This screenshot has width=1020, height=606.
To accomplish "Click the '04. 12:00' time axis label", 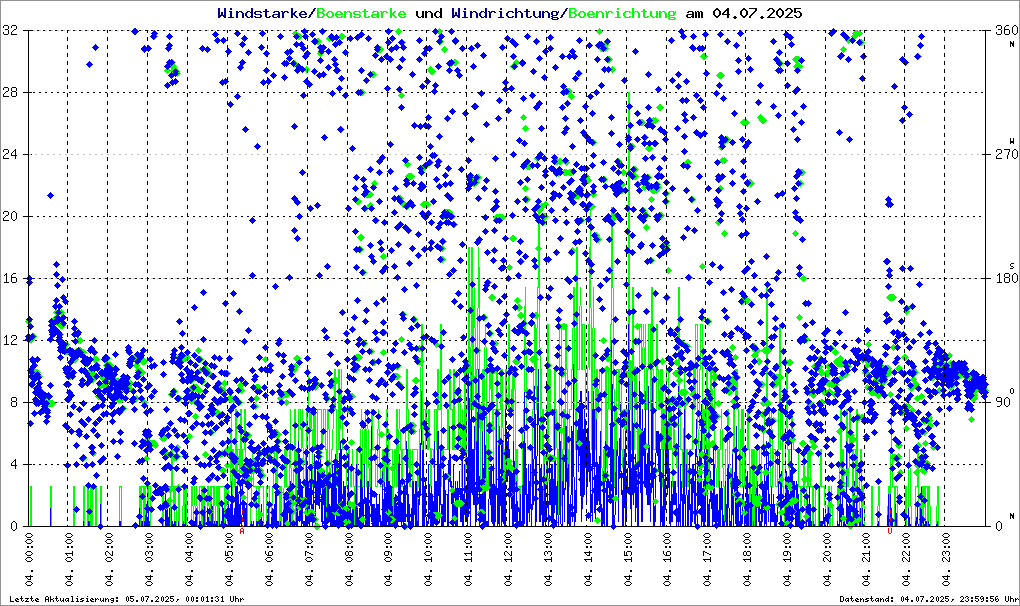I will point(508,559).
